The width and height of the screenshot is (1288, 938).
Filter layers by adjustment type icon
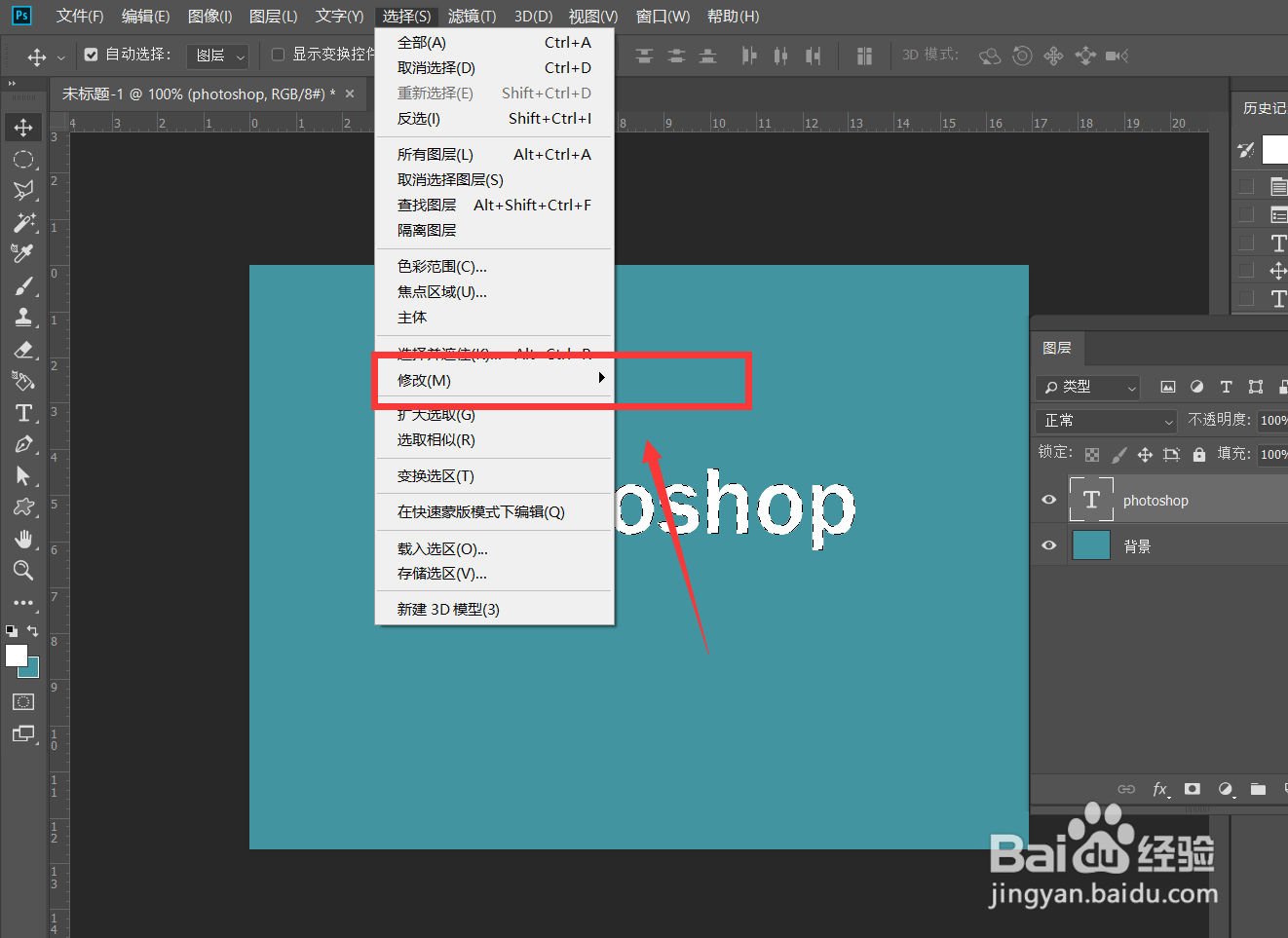click(x=1197, y=387)
